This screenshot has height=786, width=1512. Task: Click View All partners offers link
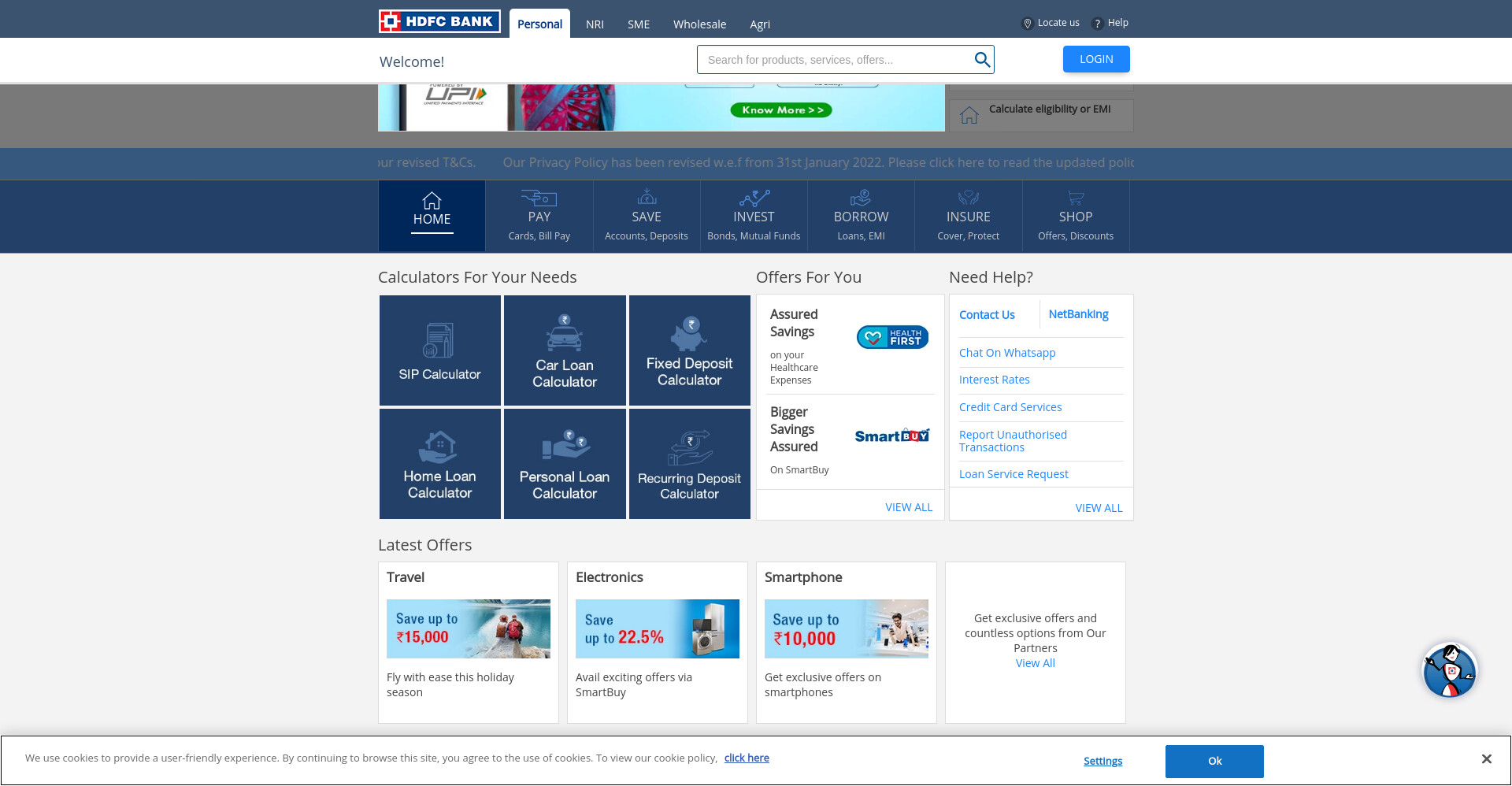(x=1035, y=663)
